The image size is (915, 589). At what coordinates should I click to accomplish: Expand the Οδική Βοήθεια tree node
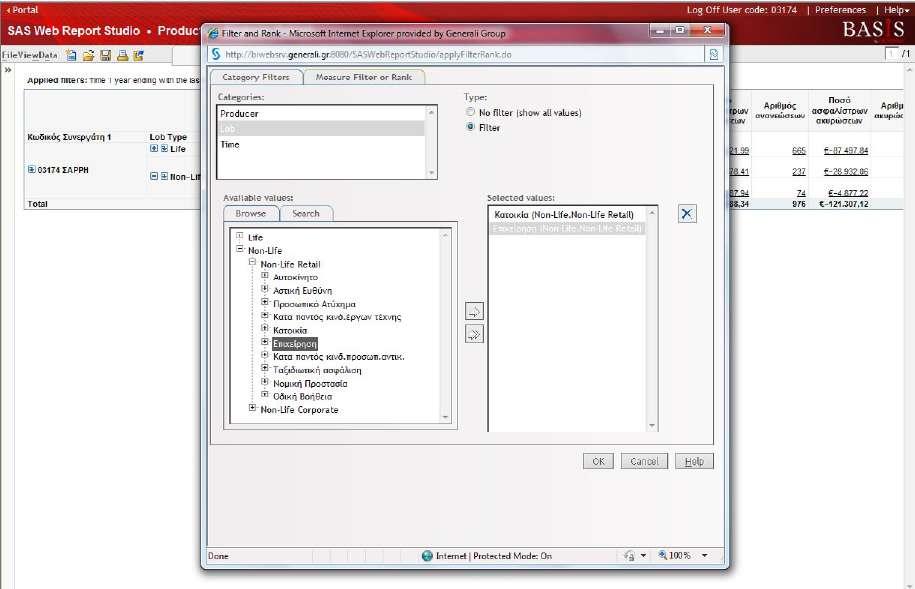(265, 395)
